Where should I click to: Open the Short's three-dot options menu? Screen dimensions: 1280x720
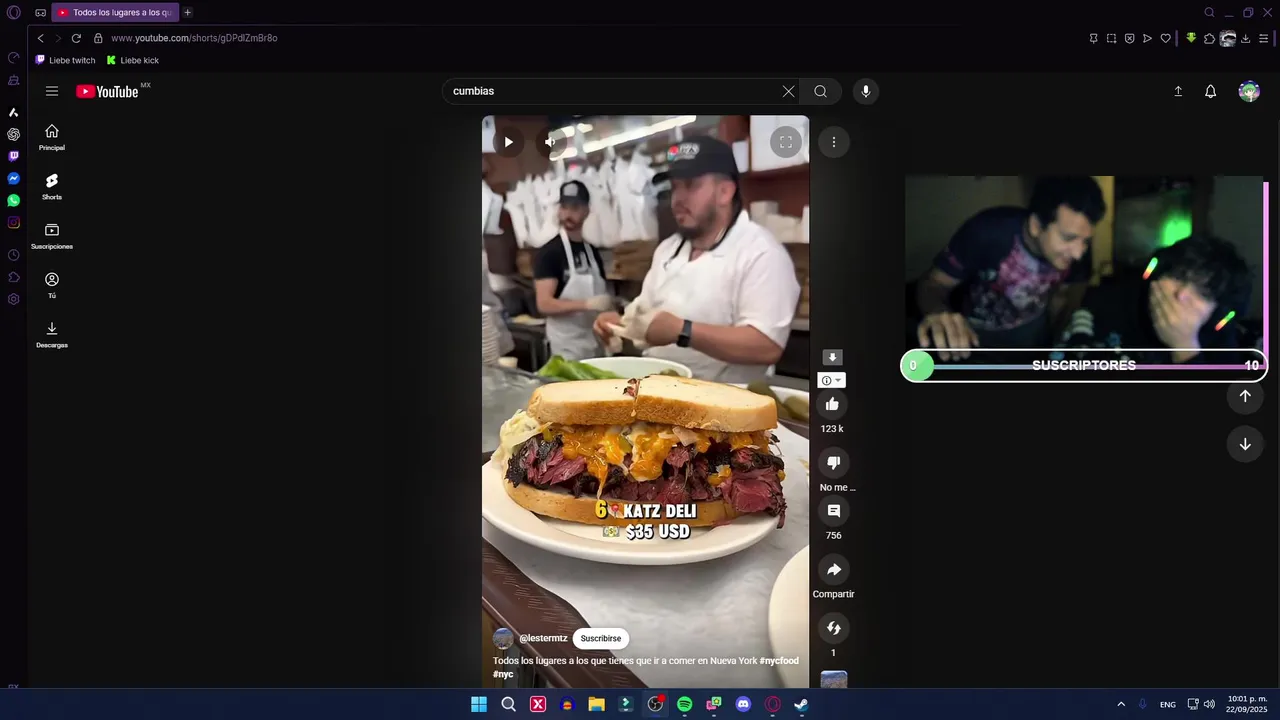pos(833,142)
